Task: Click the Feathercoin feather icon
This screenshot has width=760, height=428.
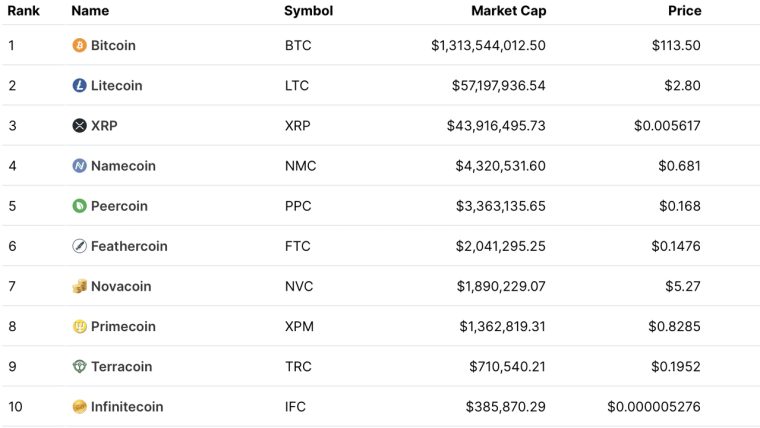Action: tap(80, 246)
